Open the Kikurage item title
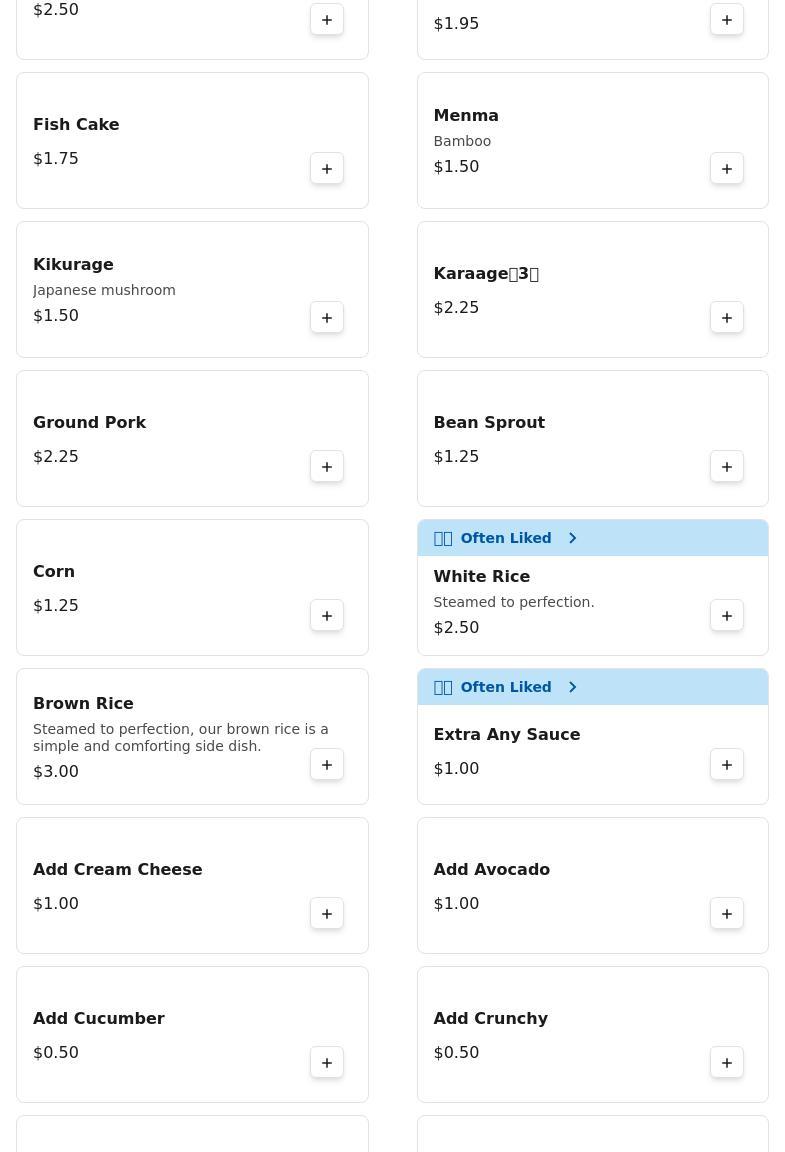 pos(73,264)
